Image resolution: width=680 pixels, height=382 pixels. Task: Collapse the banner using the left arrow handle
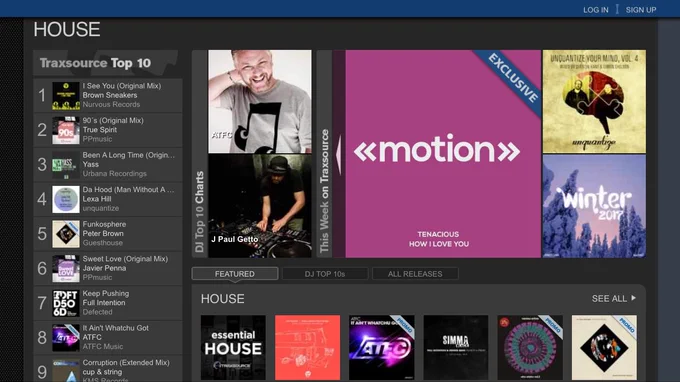tap(339, 154)
